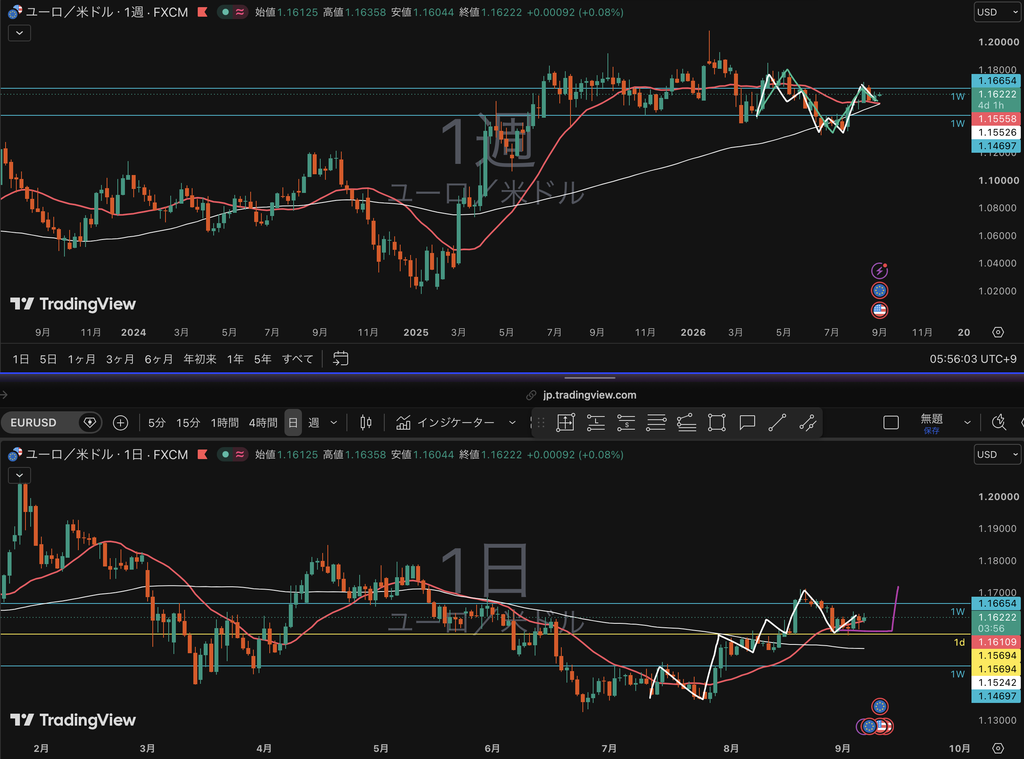
Task: Toggle the indicator status pill on the daily chart
Action: [x=232, y=454]
